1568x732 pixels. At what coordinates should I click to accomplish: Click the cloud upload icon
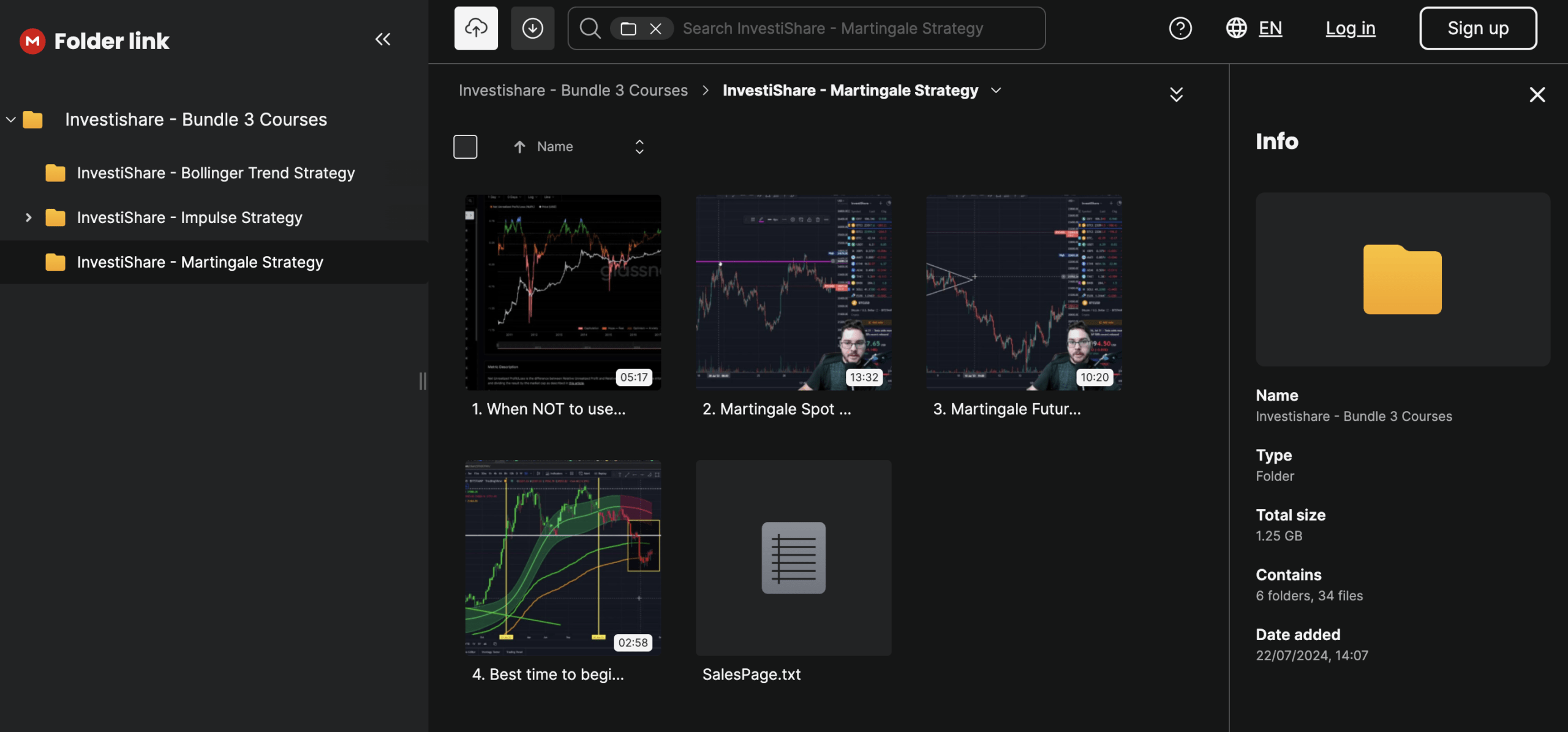(x=476, y=28)
